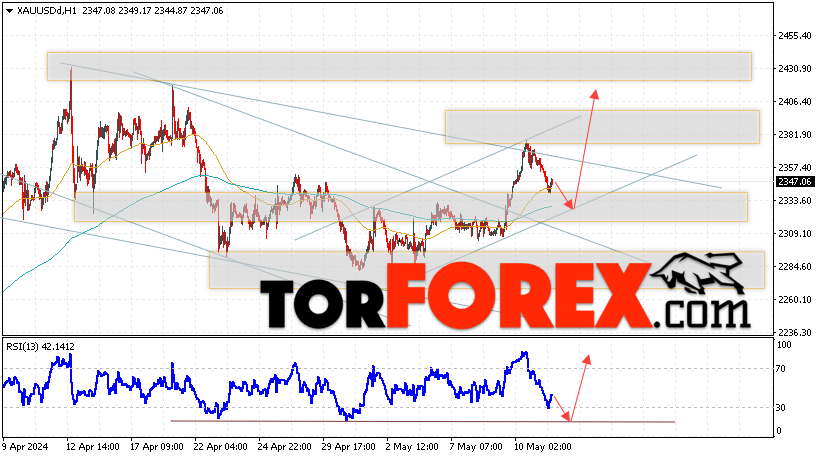Image resolution: width=819 pixels, height=458 pixels.
Task: Select the RSI scale level 70
Action: tap(781, 369)
